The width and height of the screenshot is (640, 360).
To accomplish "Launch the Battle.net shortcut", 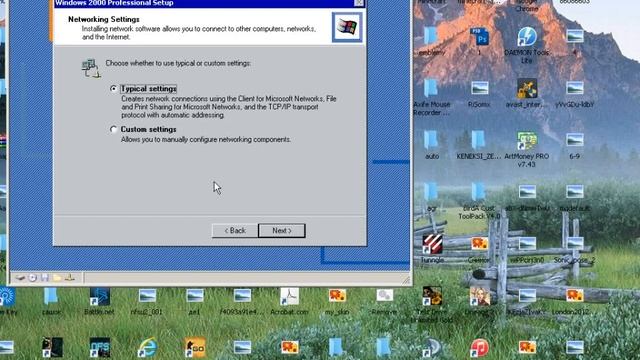I will (x=100, y=296).
